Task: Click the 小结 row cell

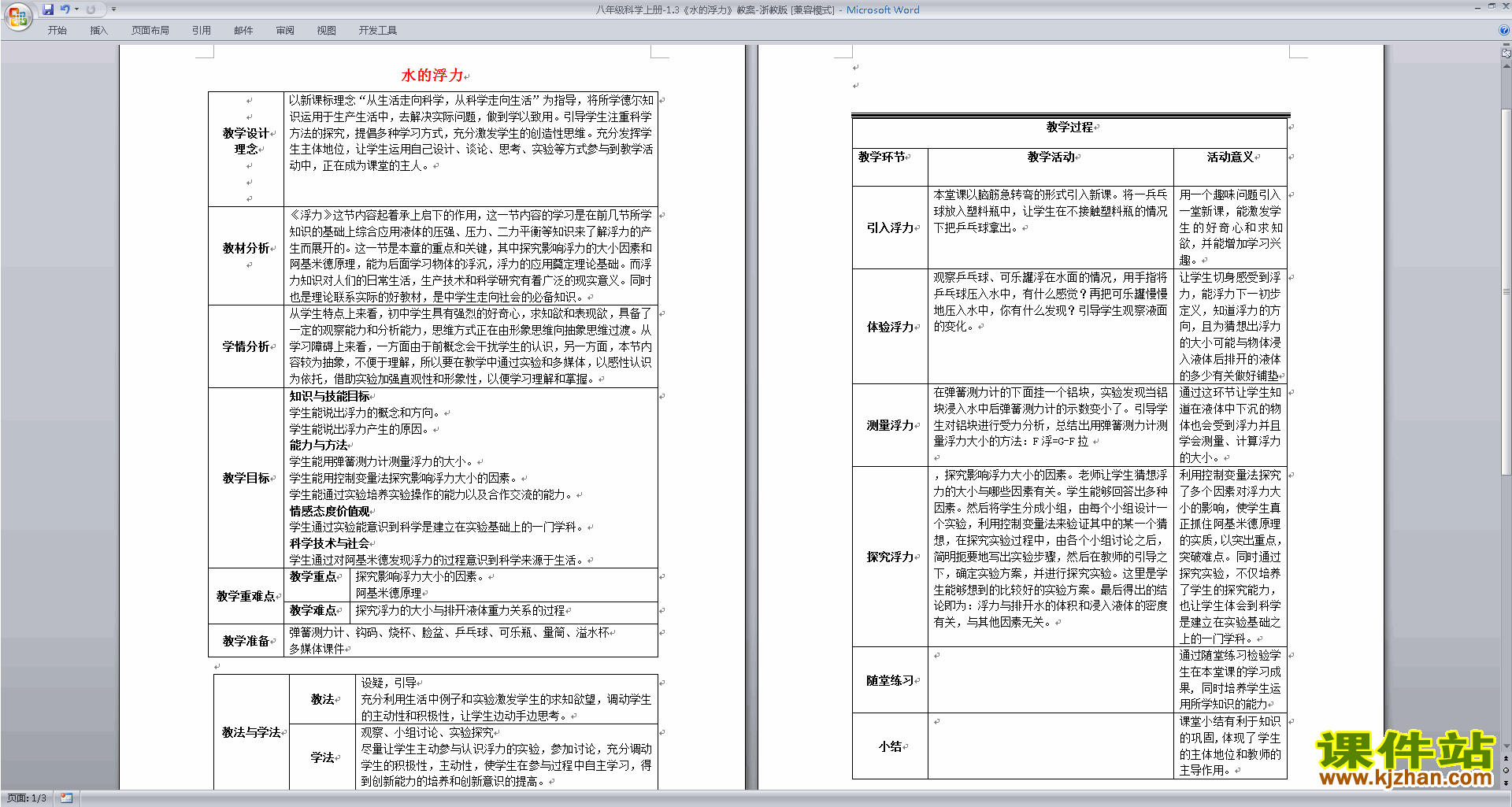Action: (x=890, y=746)
